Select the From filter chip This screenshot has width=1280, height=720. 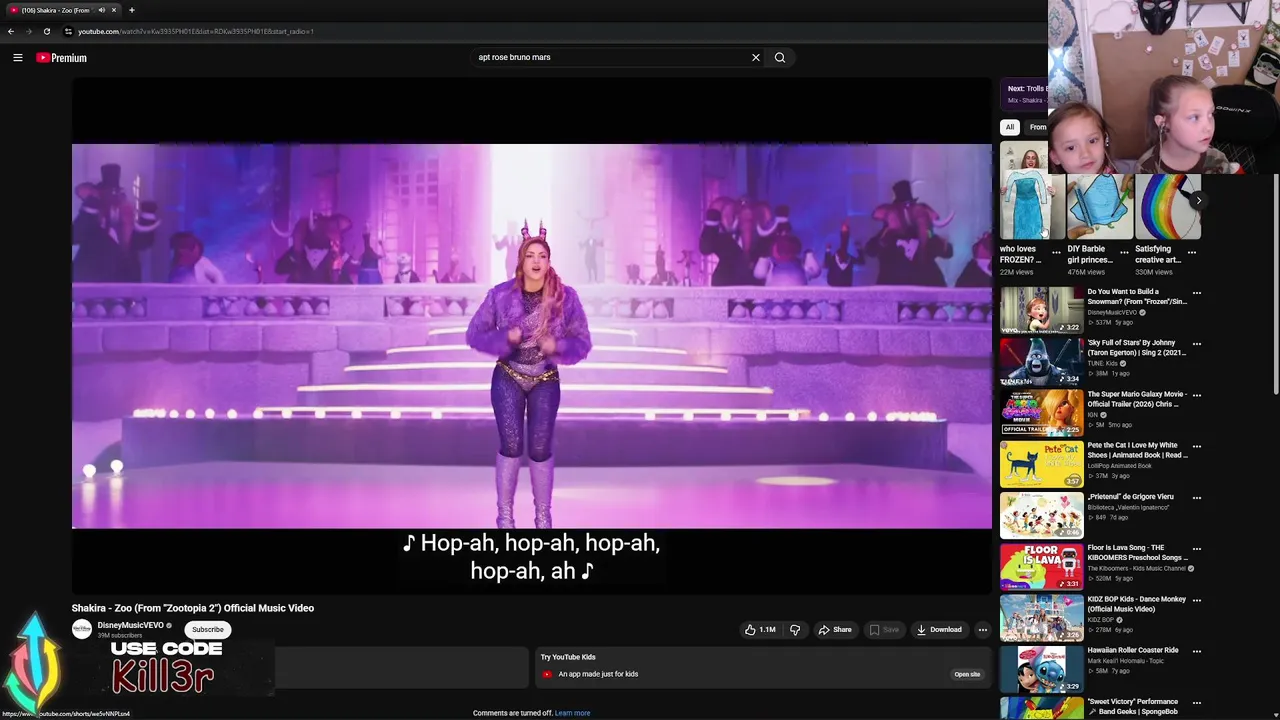(x=1037, y=127)
